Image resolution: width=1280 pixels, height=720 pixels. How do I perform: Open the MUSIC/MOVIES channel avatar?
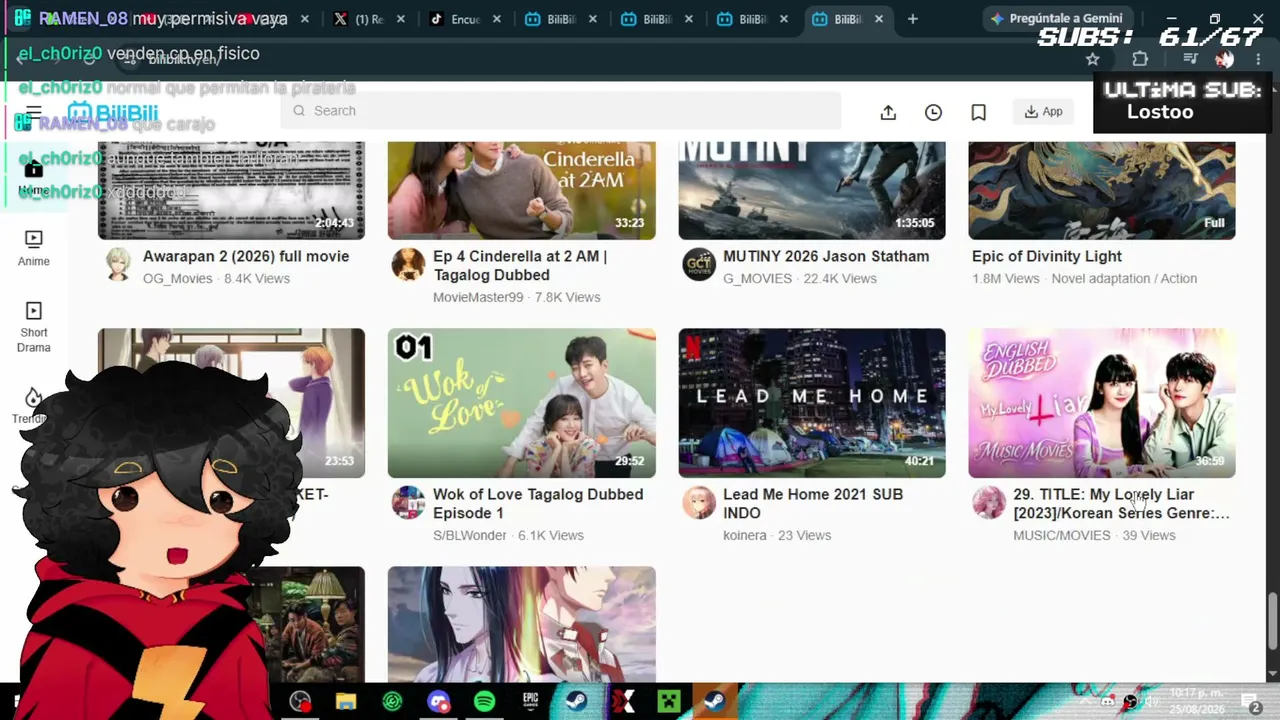click(989, 502)
